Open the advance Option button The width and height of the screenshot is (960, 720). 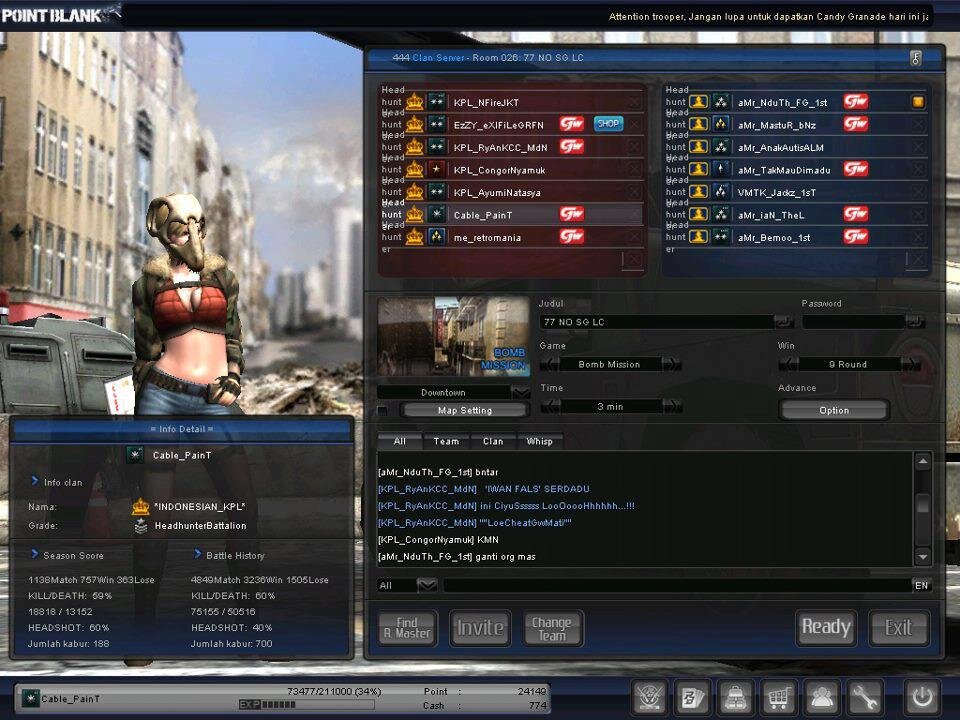click(834, 410)
